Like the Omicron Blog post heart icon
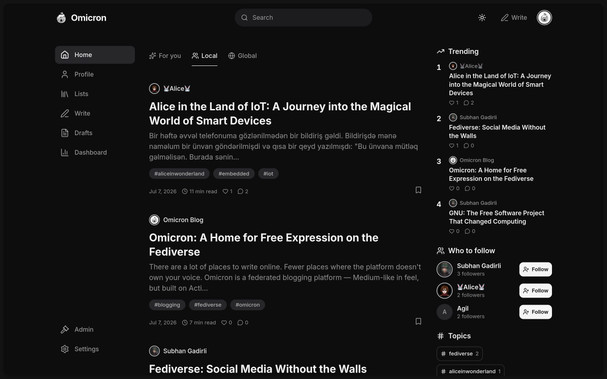607x379 pixels. point(224,322)
